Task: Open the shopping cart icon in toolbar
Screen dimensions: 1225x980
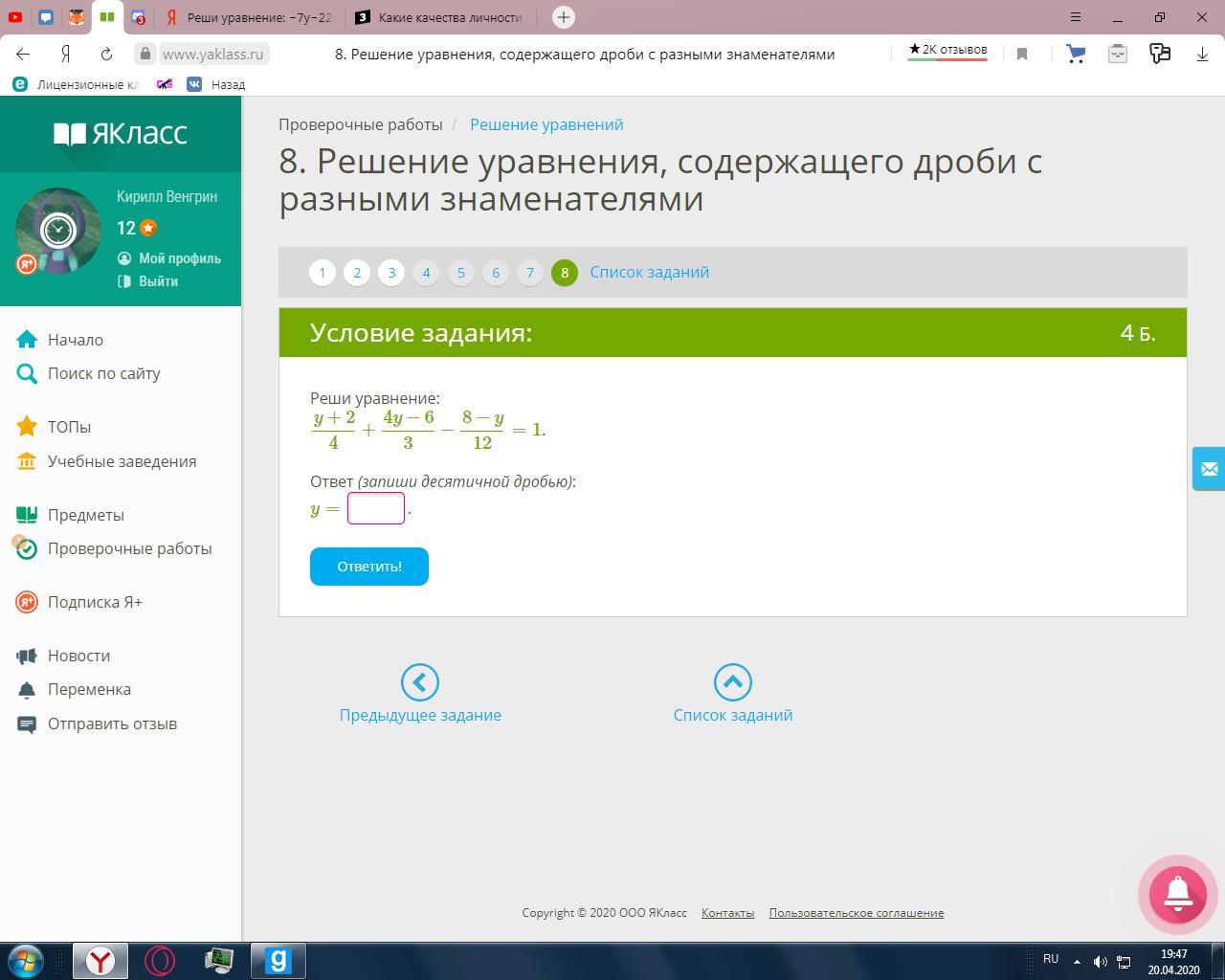Action: pyautogui.click(x=1076, y=54)
